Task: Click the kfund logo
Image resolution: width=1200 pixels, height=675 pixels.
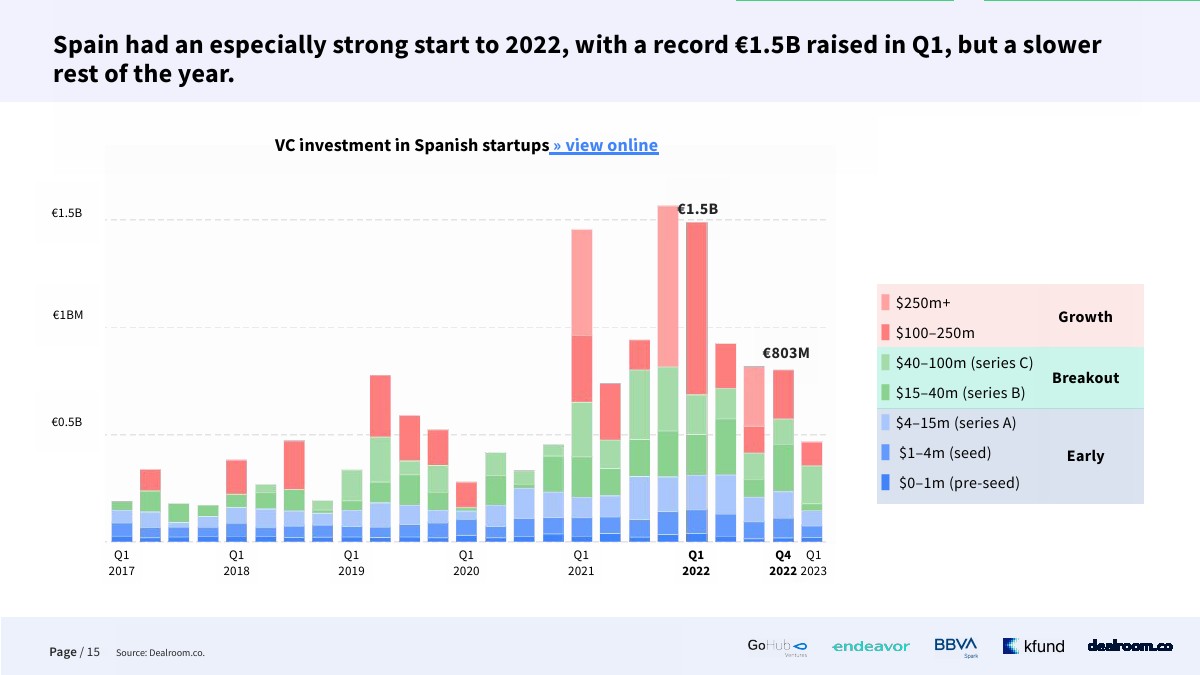Action: click(1034, 647)
